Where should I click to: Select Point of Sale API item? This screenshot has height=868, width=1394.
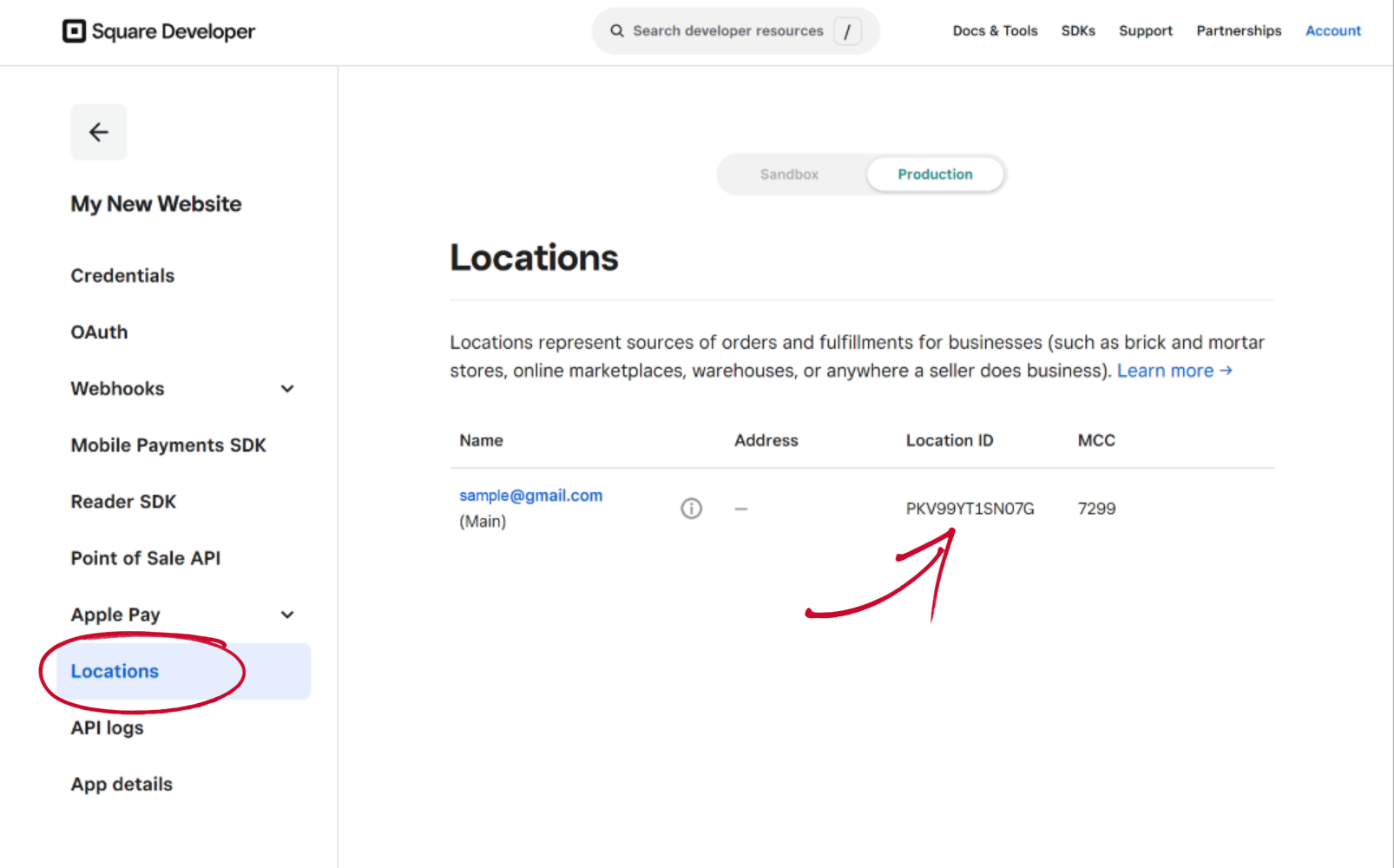click(x=146, y=558)
